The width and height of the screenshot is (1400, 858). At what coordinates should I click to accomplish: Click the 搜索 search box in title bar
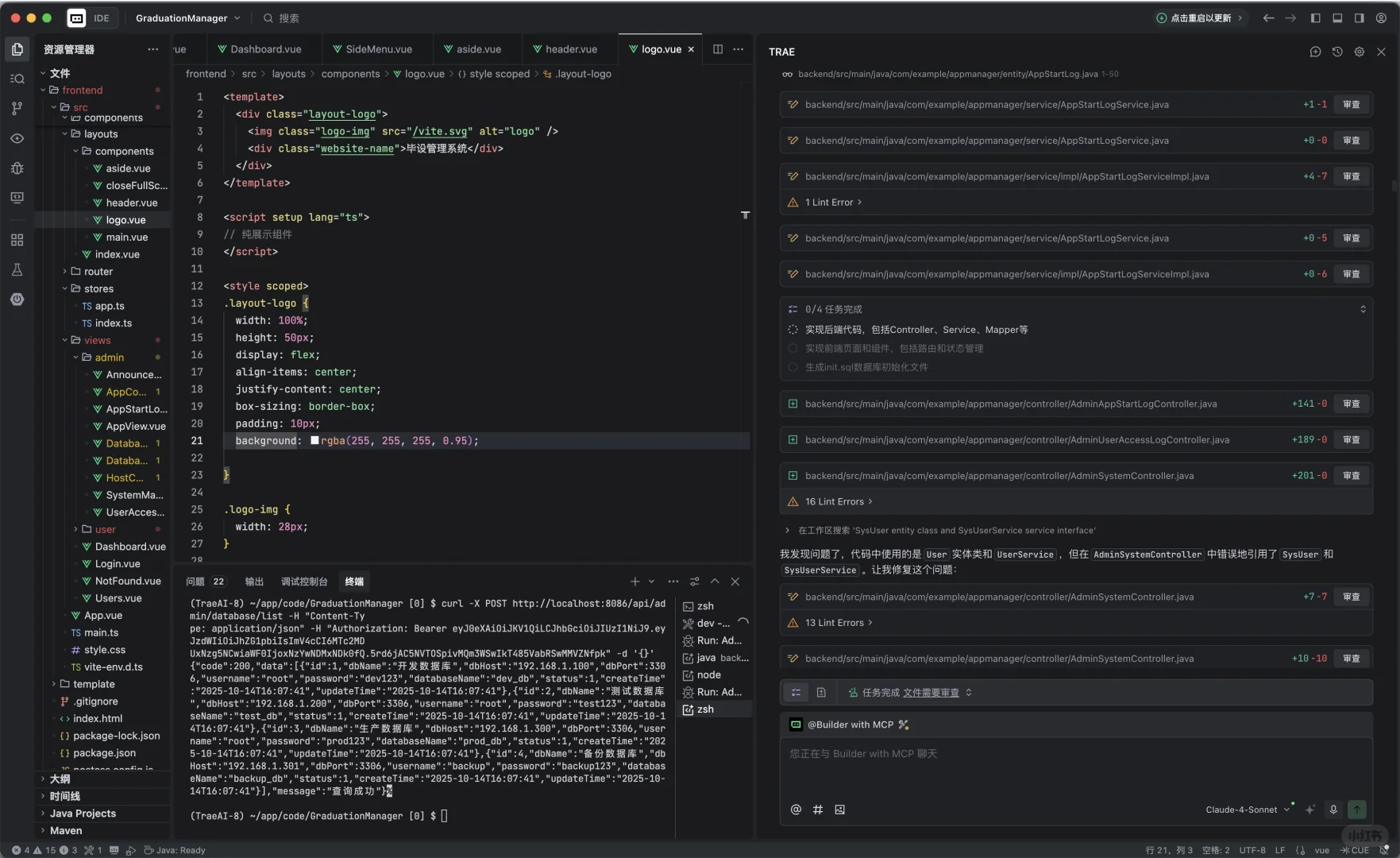click(281, 18)
